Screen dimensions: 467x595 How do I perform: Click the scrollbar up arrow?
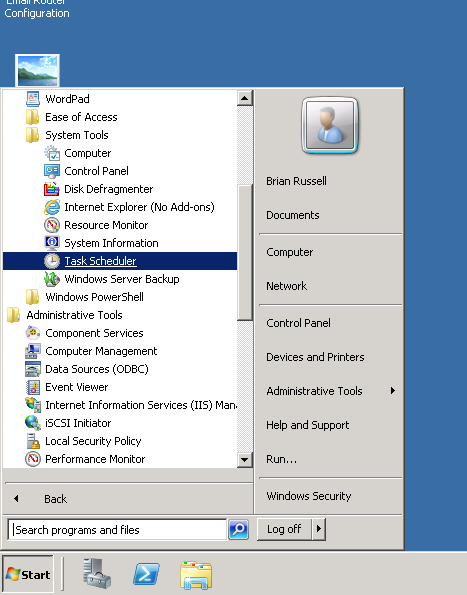(x=245, y=98)
